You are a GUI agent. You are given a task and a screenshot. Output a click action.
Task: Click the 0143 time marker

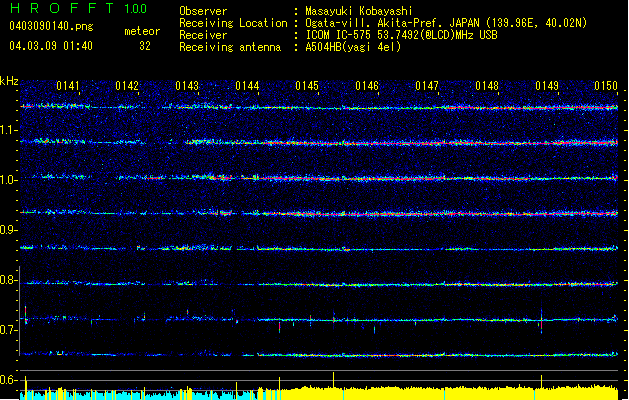(x=187, y=86)
